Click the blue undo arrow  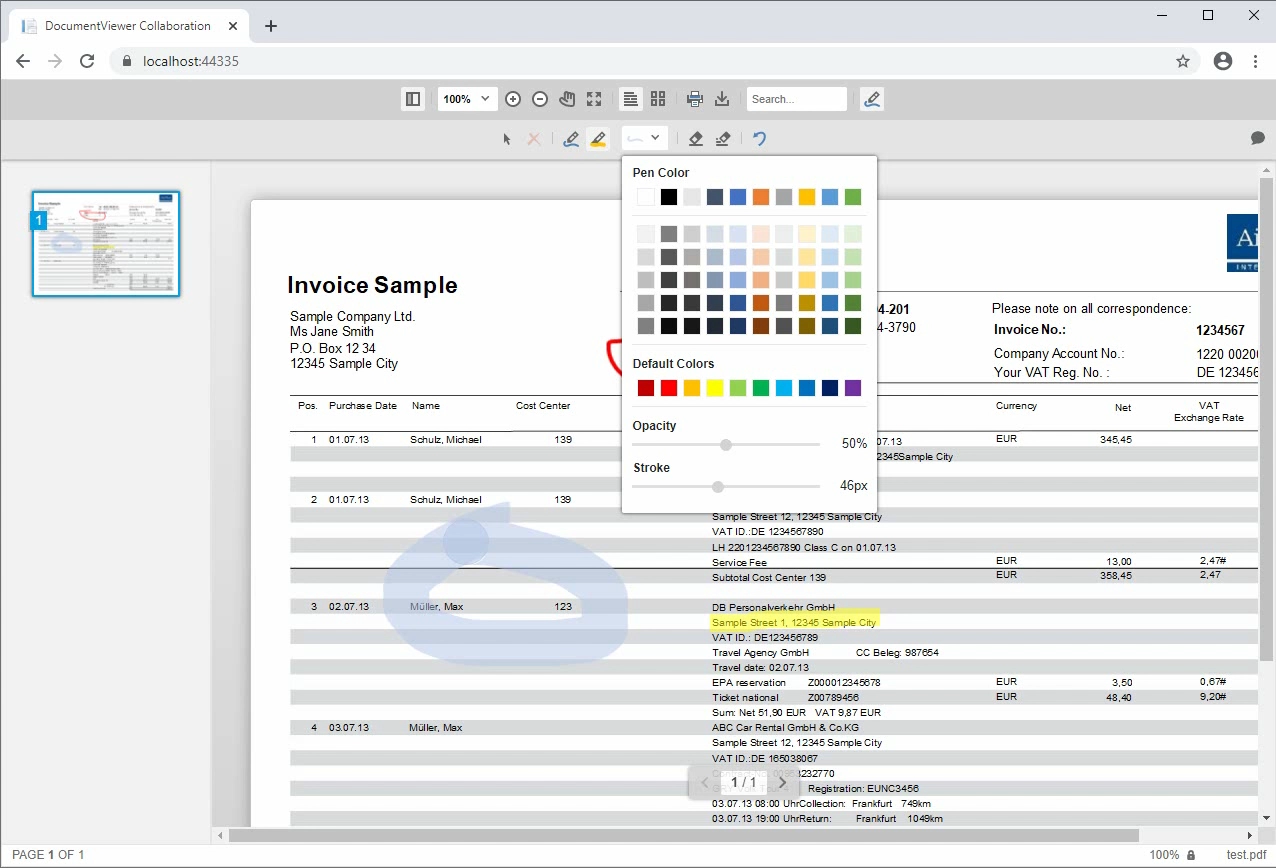[x=760, y=139]
